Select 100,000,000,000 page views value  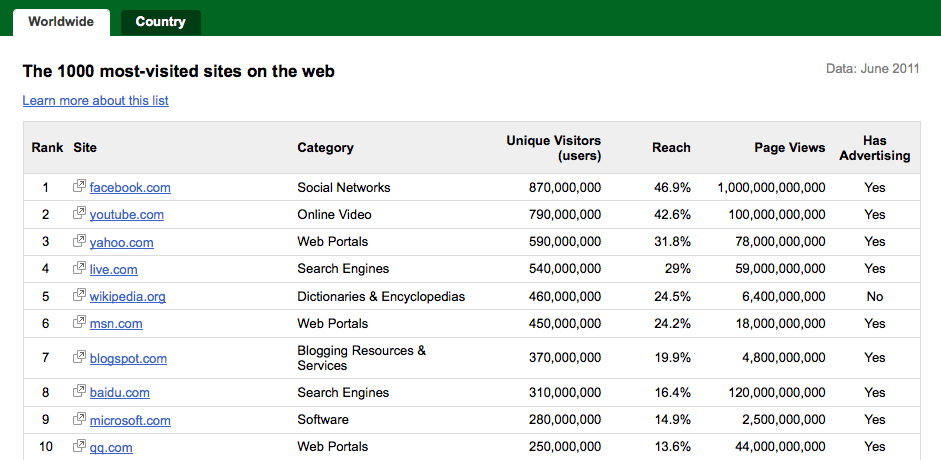coord(778,215)
